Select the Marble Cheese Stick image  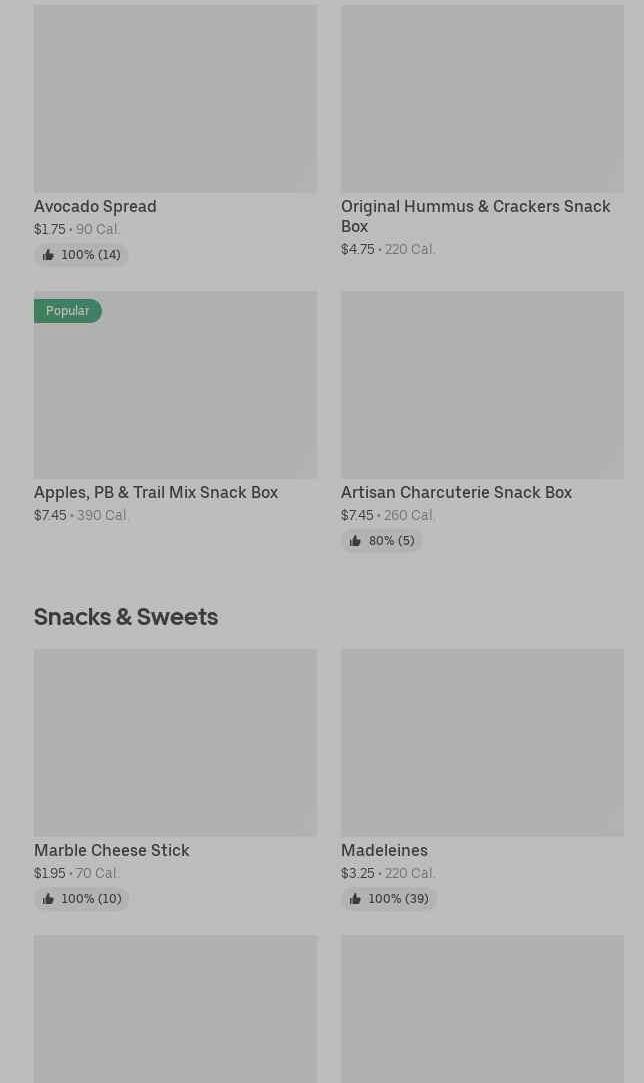pos(175,742)
